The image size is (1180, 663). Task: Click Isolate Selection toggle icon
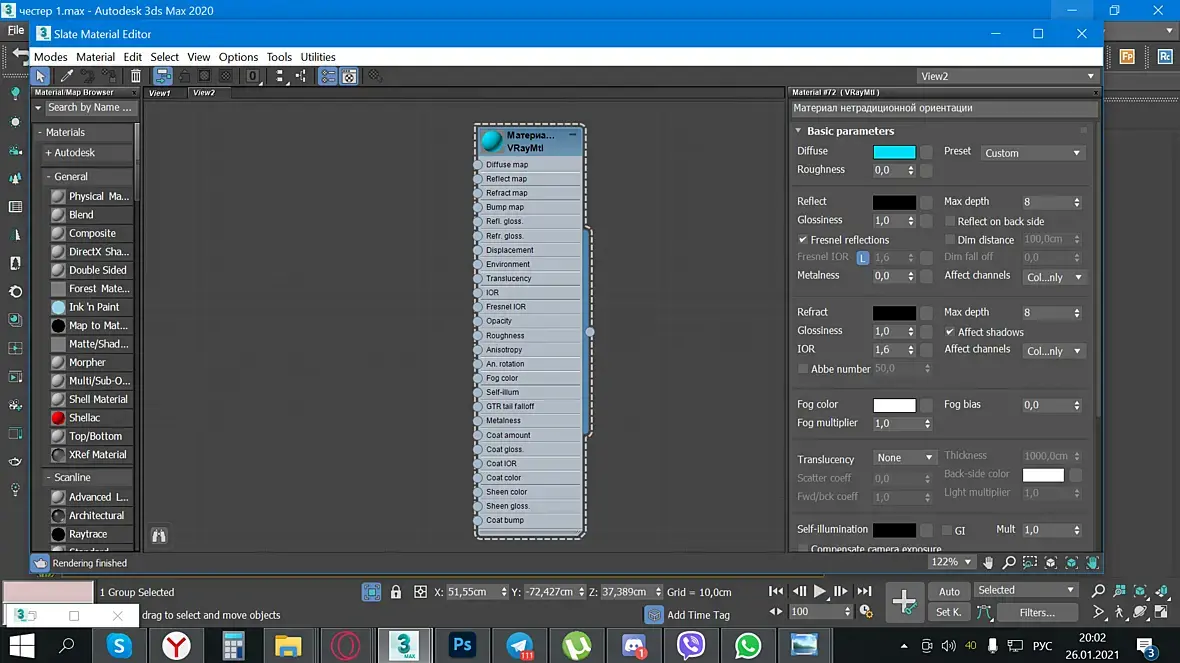[x=371, y=592]
